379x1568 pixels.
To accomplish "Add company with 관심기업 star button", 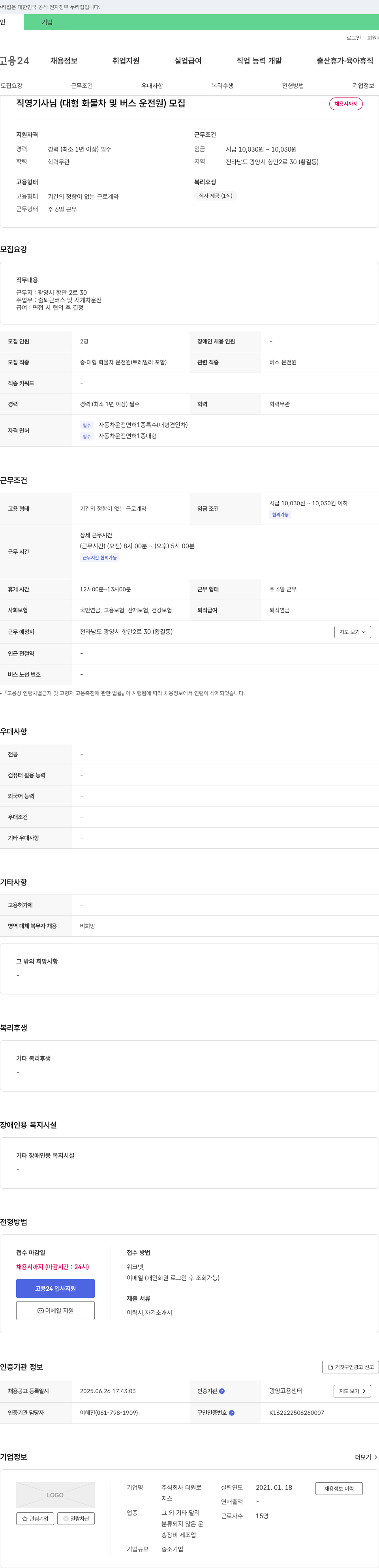I will [x=35, y=1519].
